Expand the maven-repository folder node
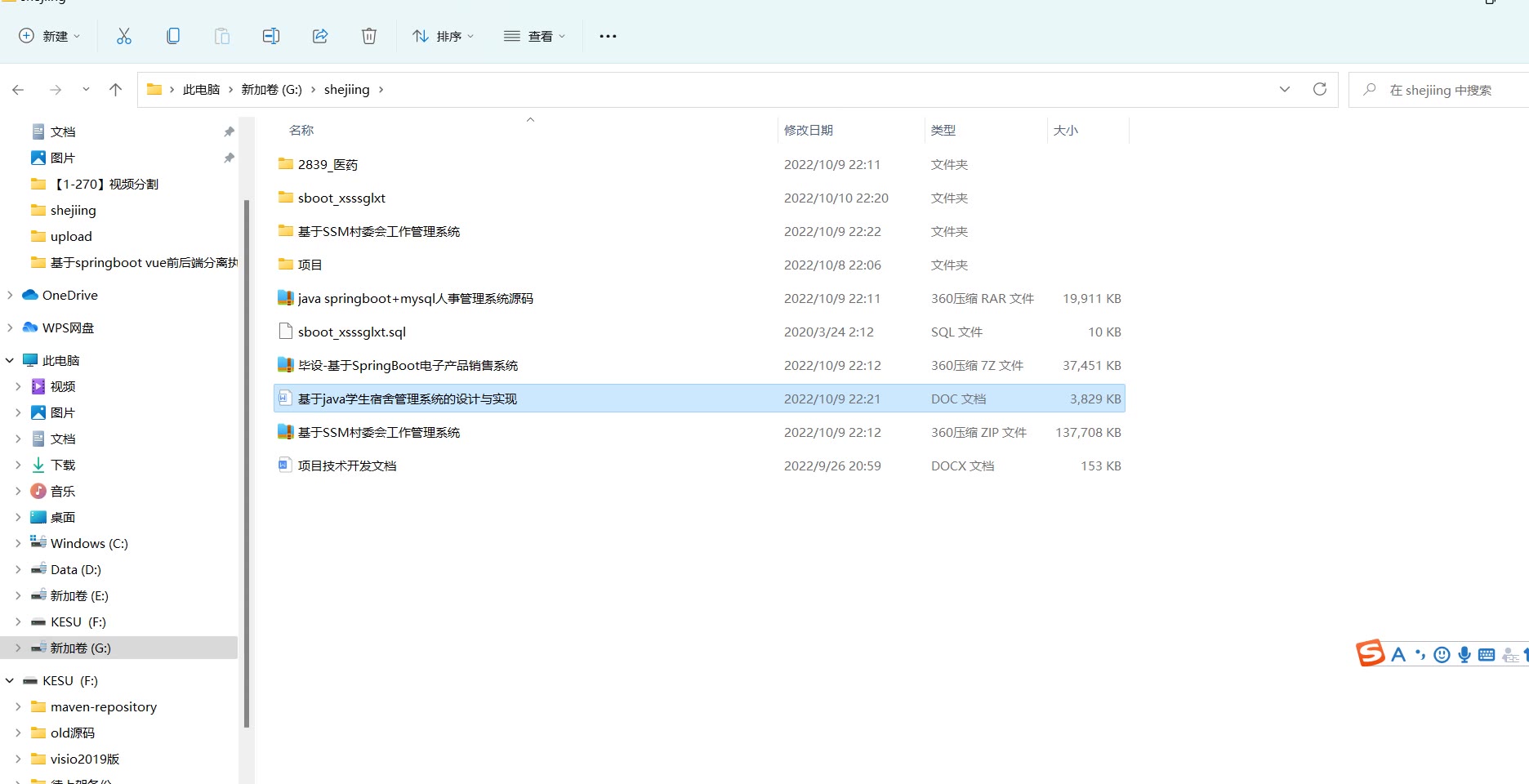1529x784 pixels. tap(18, 706)
